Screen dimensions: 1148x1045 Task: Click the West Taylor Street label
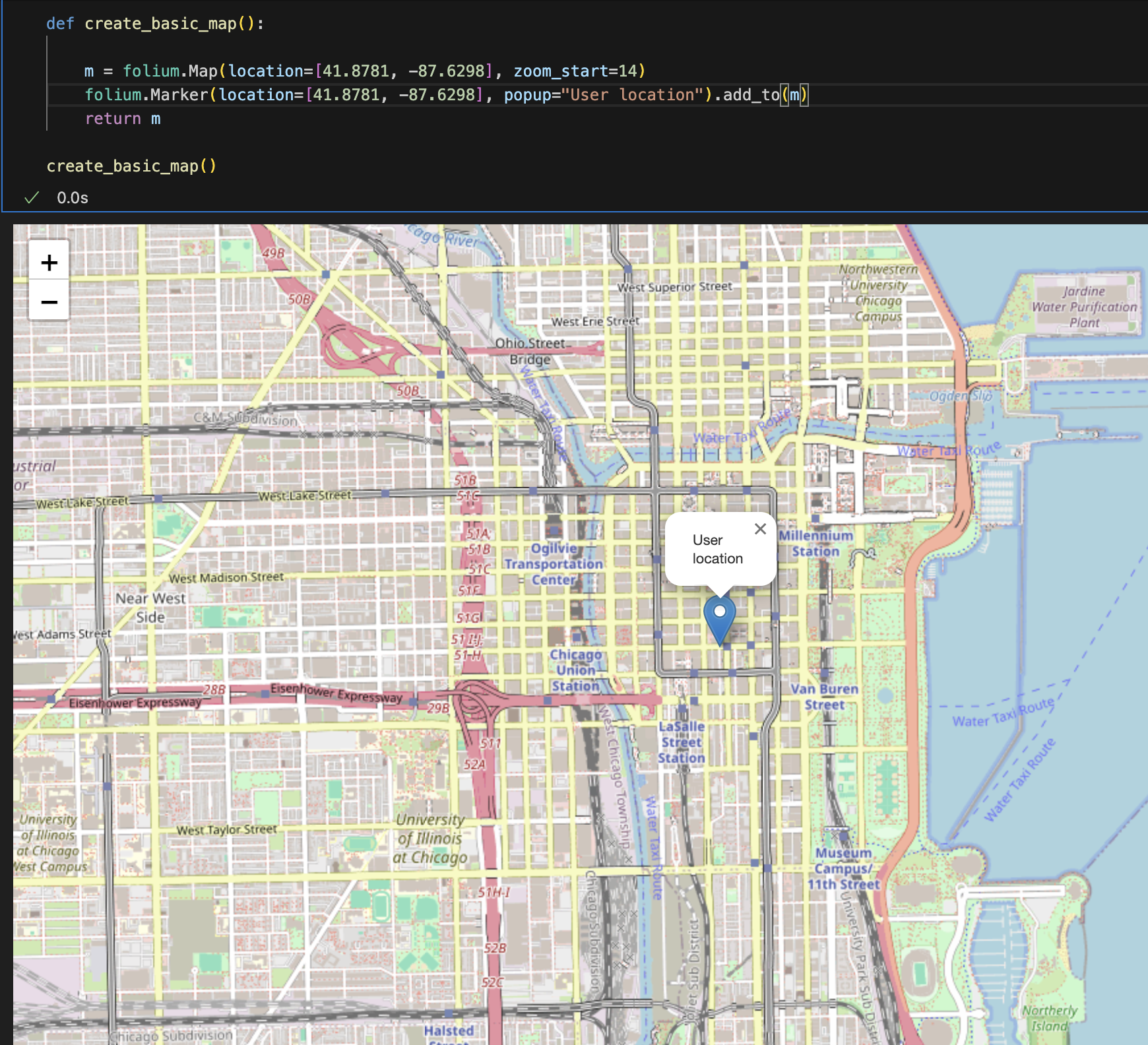[226, 830]
